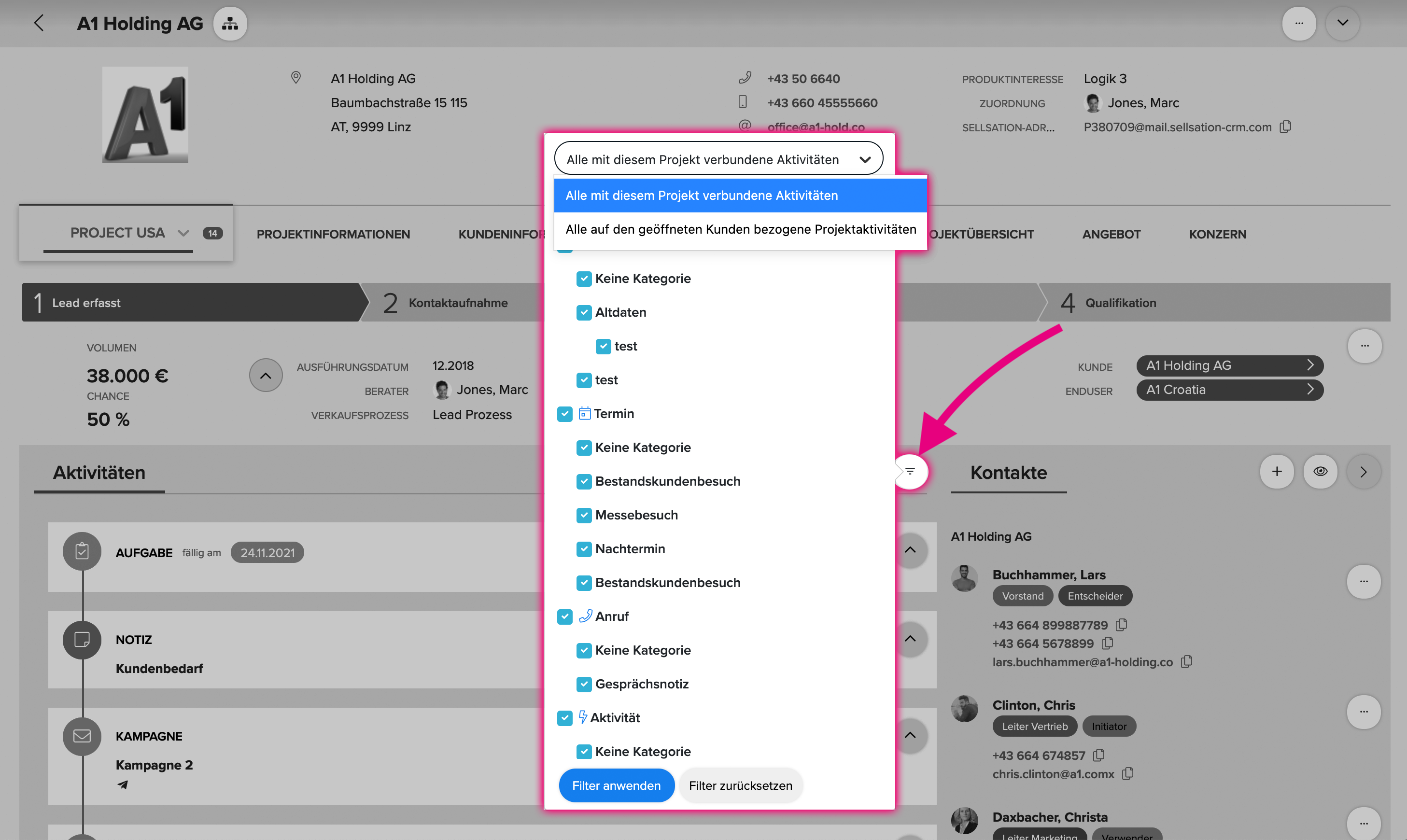Click the Aufgabe task timeline icon
The width and height of the screenshot is (1407, 840).
82,551
